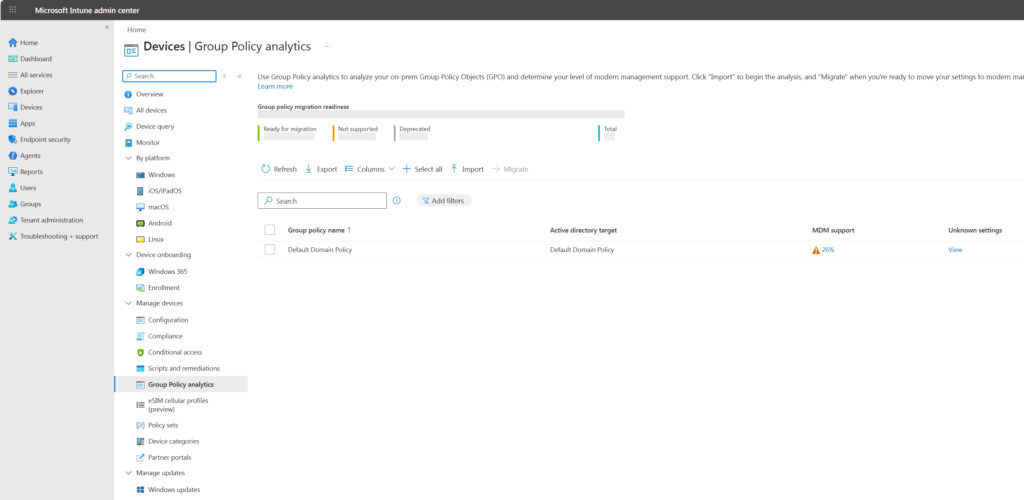This screenshot has width=1024, height=500.
Task: Click the Windows platform icon
Action: pos(140,175)
